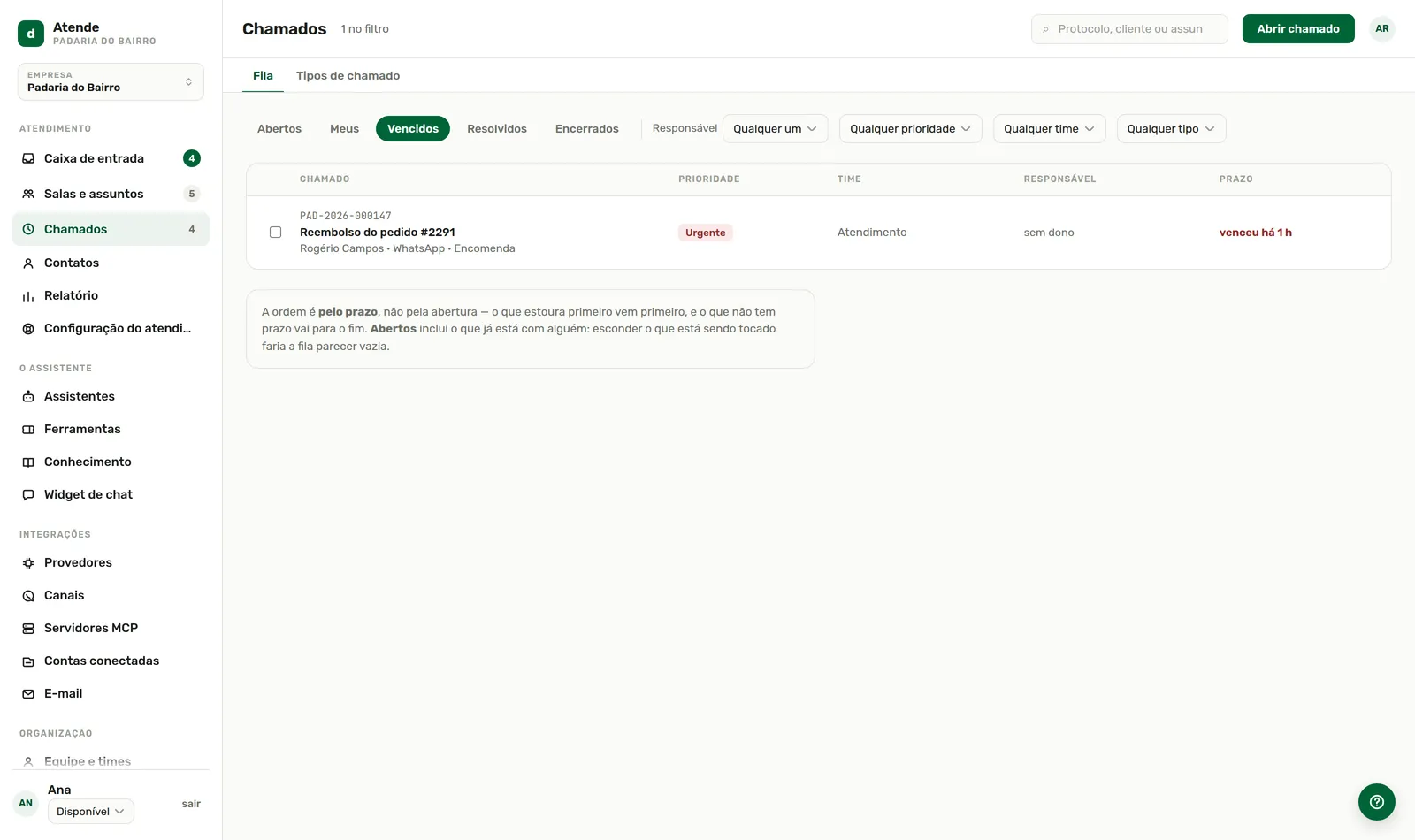Click the Conhecimento book icon
The width and height of the screenshot is (1415, 840).
28,462
